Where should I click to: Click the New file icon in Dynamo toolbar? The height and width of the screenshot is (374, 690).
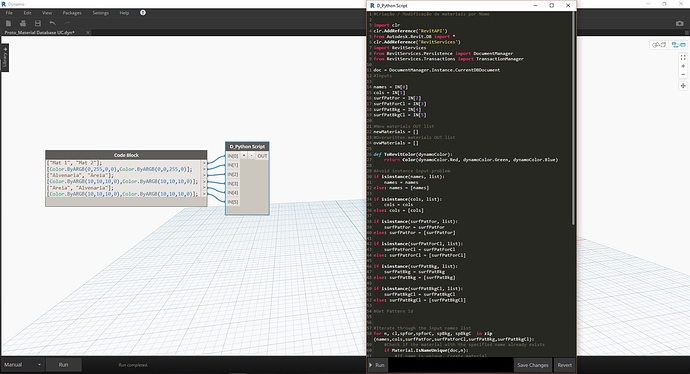(8, 23)
